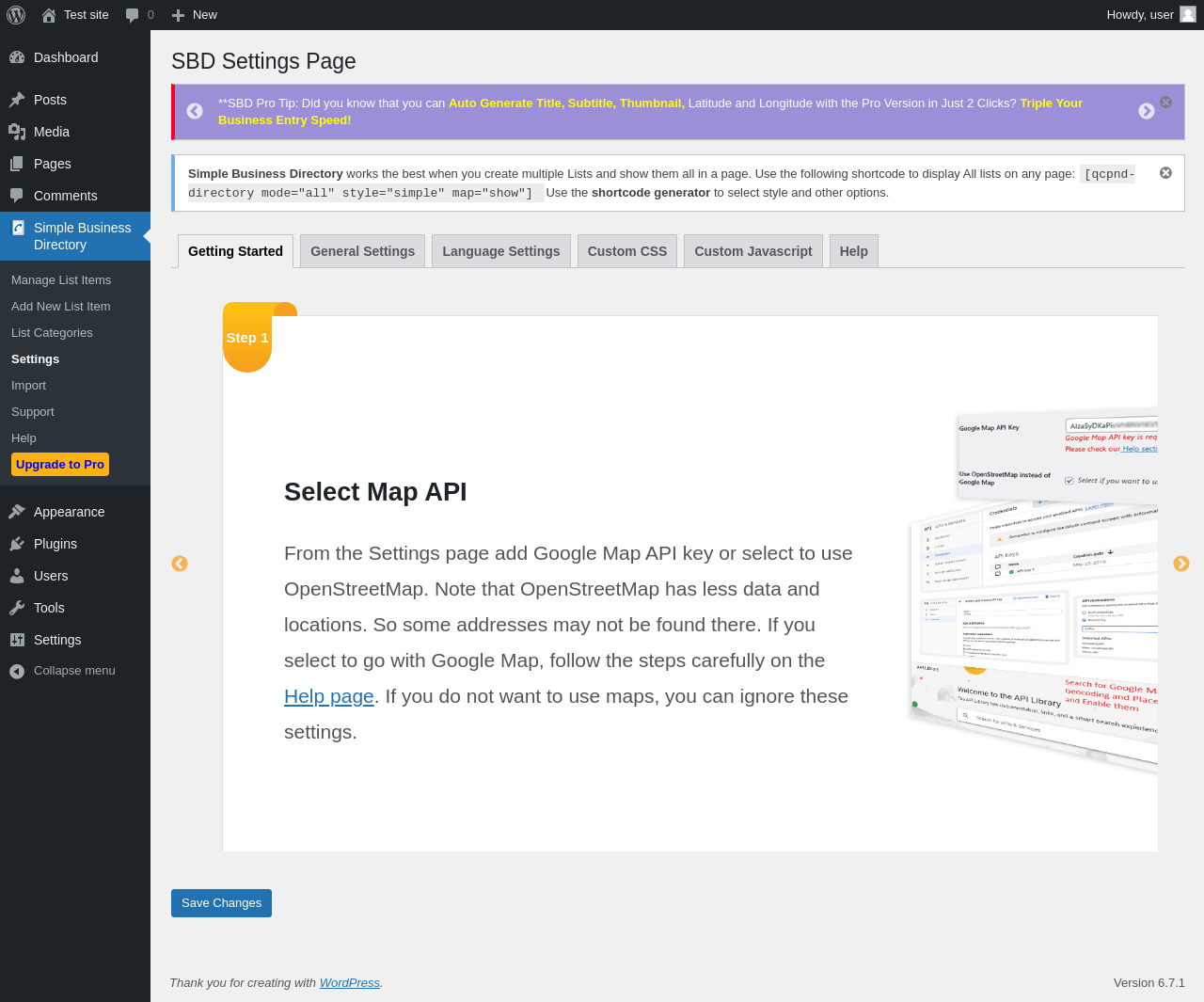Dismiss the shortcode info notice
Image resolution: width=1204 pixels, height=1002 pixels.
pos(1165,173)
